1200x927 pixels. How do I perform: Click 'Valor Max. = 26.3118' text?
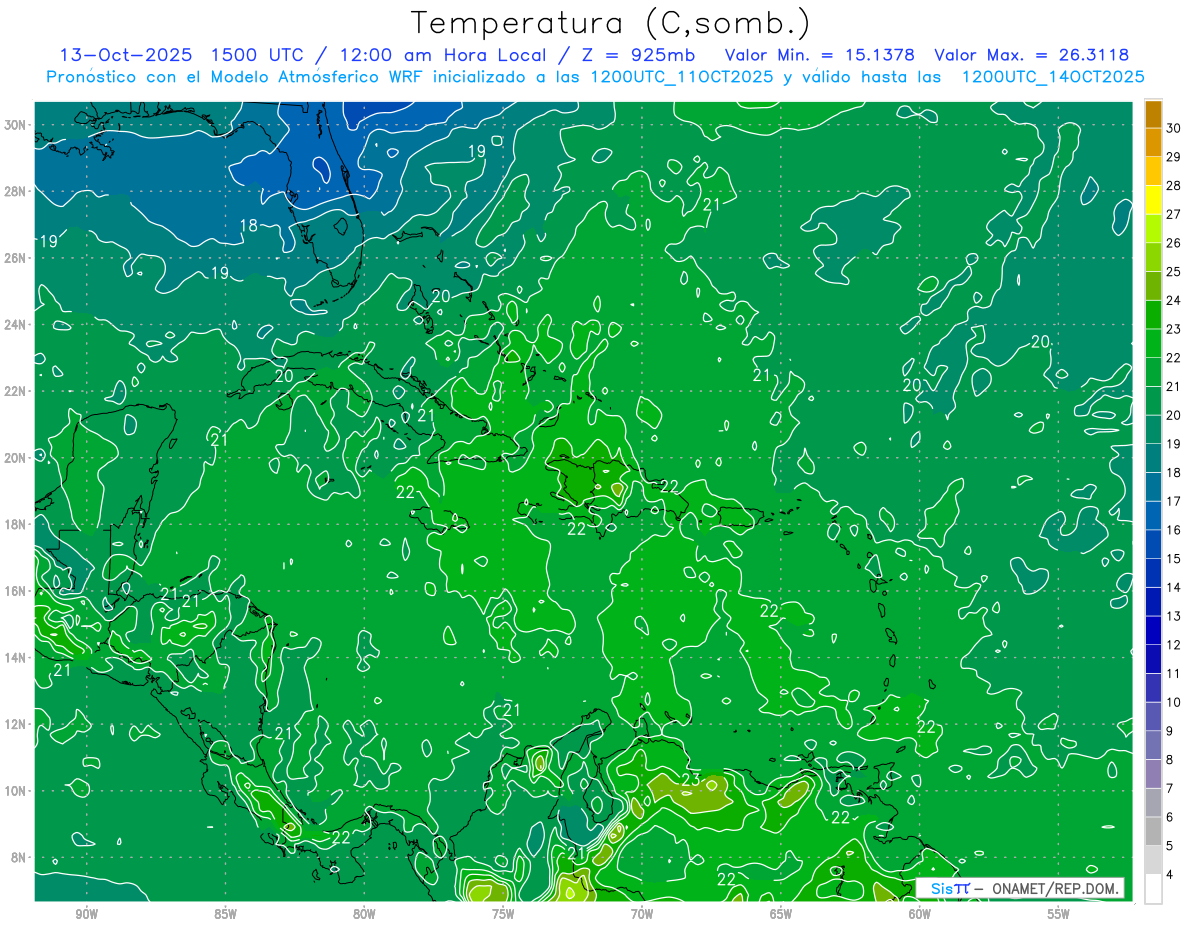(x=1032, y=55)
